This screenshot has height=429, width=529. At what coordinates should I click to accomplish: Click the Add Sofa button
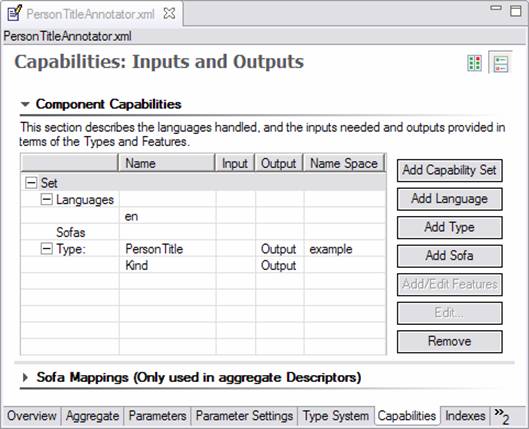click(450, 256)
